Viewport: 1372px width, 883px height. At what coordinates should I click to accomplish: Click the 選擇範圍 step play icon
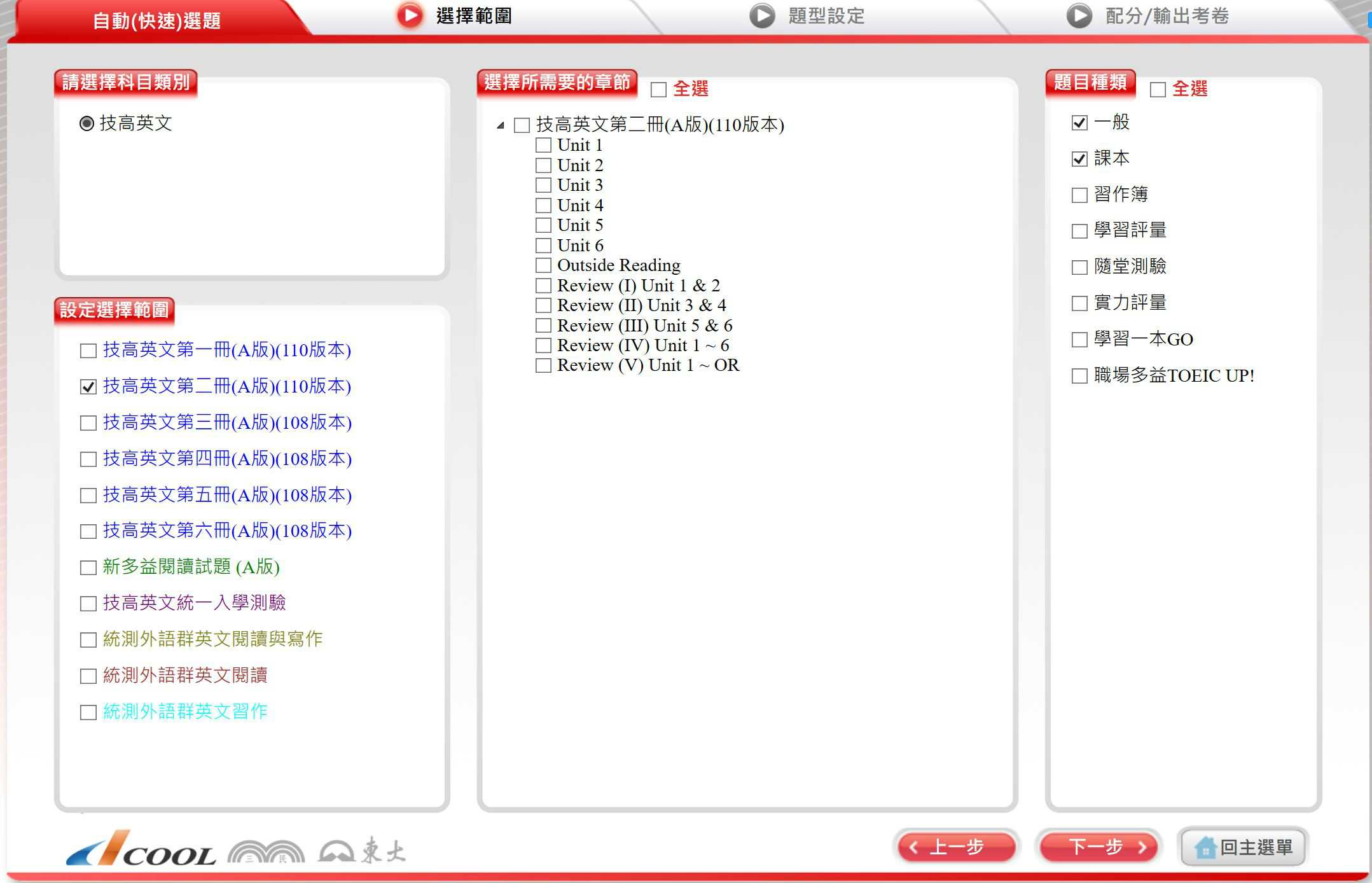[410, 16]
